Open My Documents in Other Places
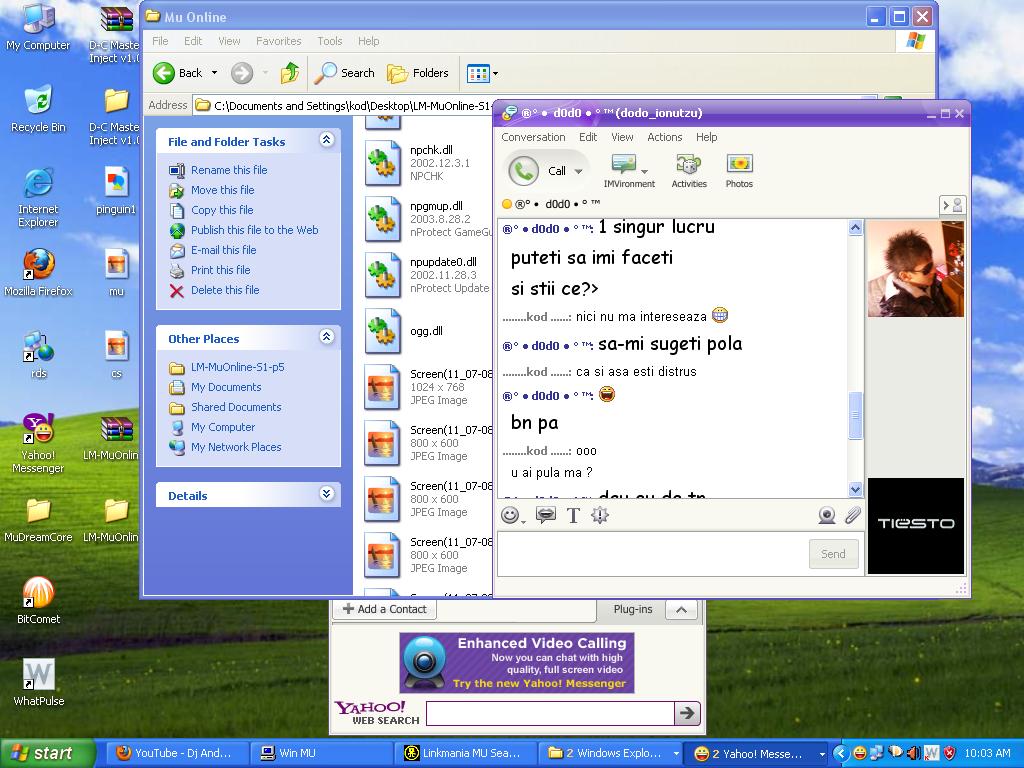1024x768 pixels. coord(225,387)
